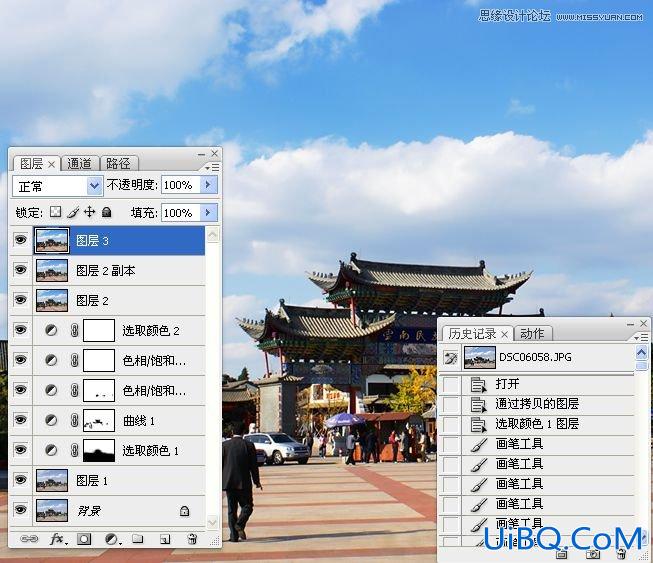Switch to the 通道 tab
This screenshot has height=563, width=653.
pyautogui.click(x=80, y=164)
